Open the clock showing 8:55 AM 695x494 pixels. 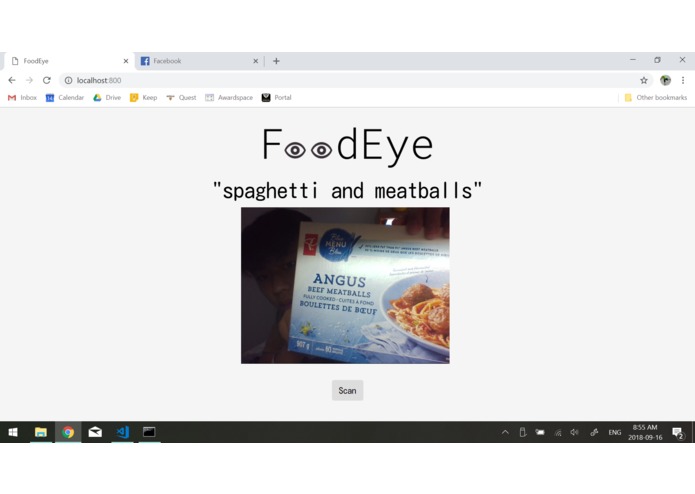pos(645,432)
